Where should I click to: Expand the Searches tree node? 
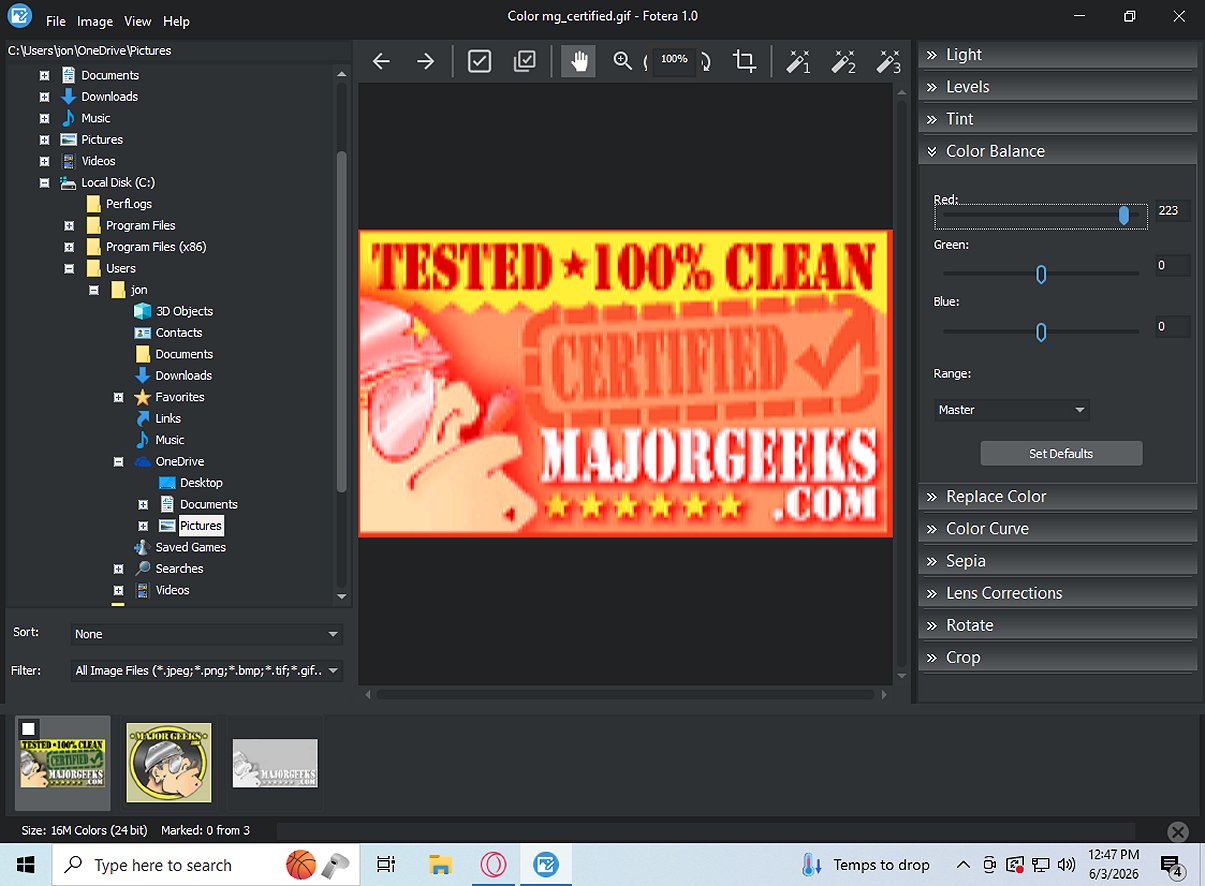[x=118, y=569]
